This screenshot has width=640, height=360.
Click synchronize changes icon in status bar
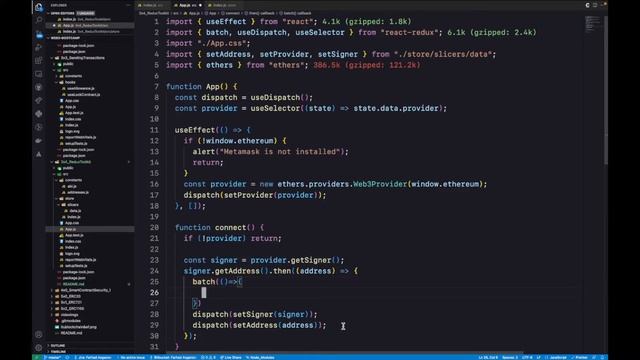tap(67, 358)
